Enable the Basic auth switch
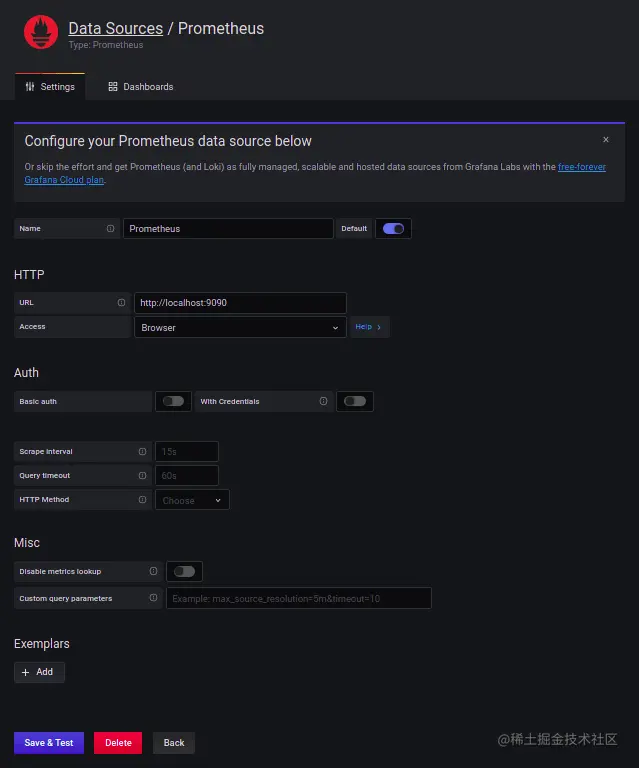Viewport: 639px width, 768px height. coord(173,401)
